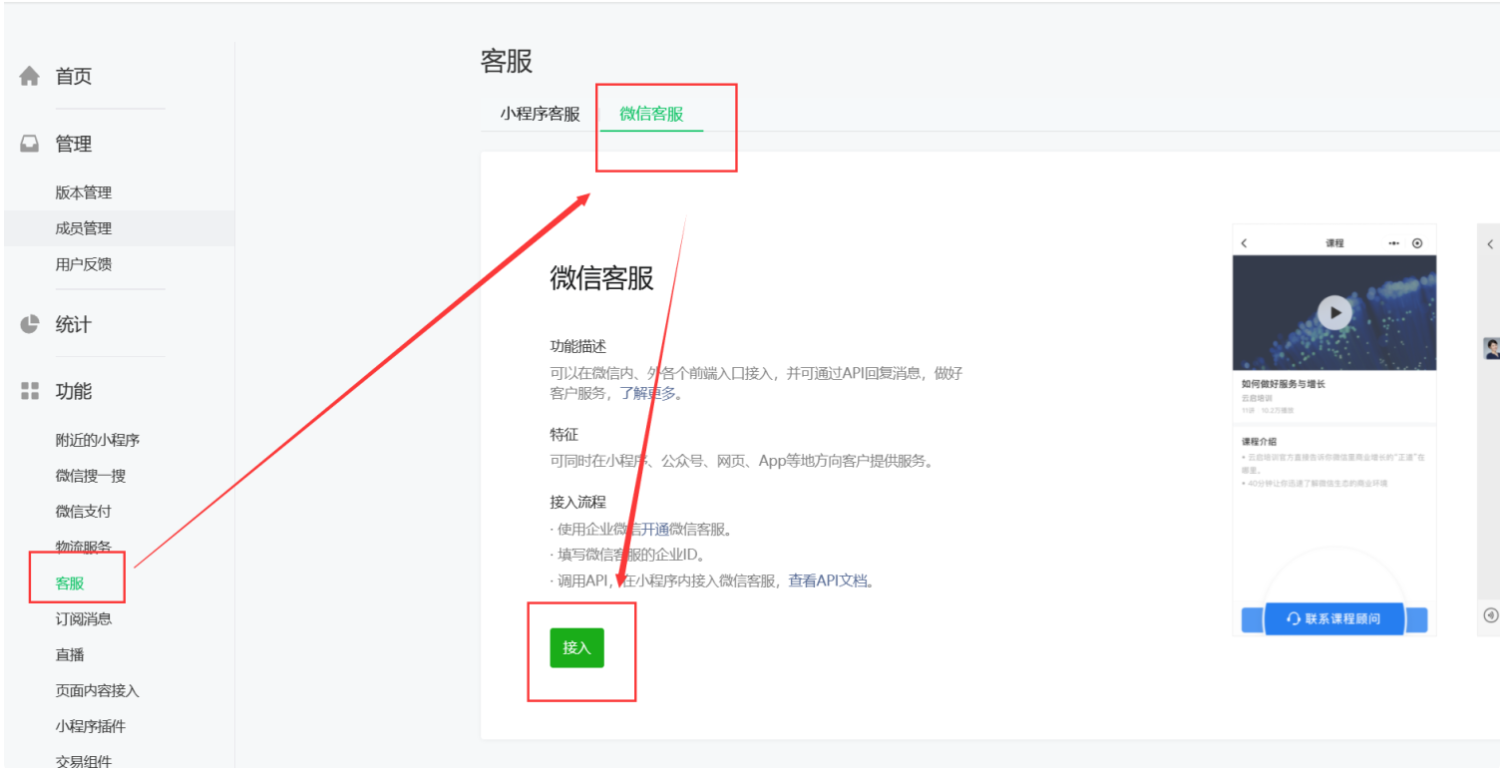Open the 首页 home page
The width and height of the screenshot is (1500, 768).
(x=73, y=77)
